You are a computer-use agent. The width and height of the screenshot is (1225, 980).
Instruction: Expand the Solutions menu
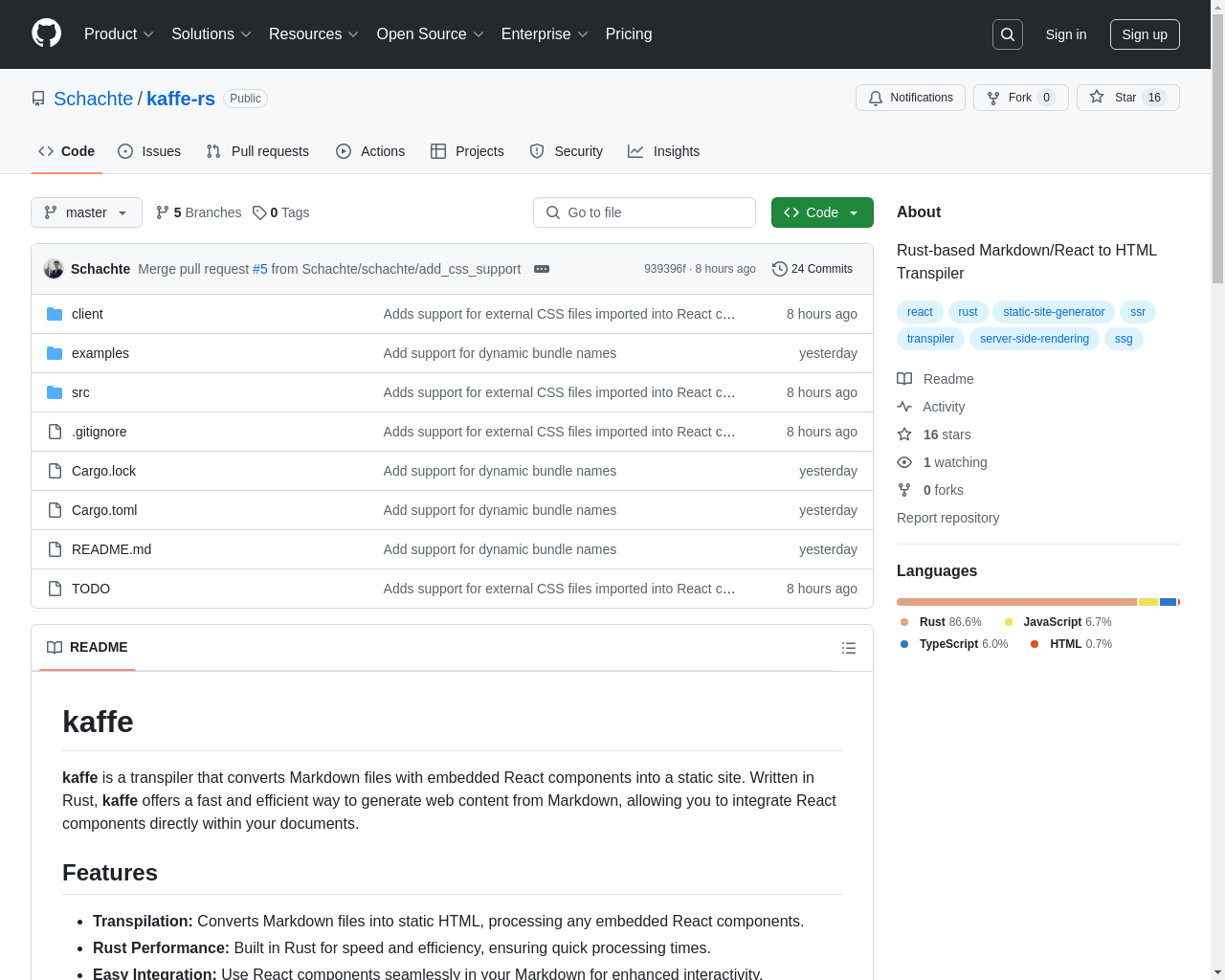(x=212, y=34)
